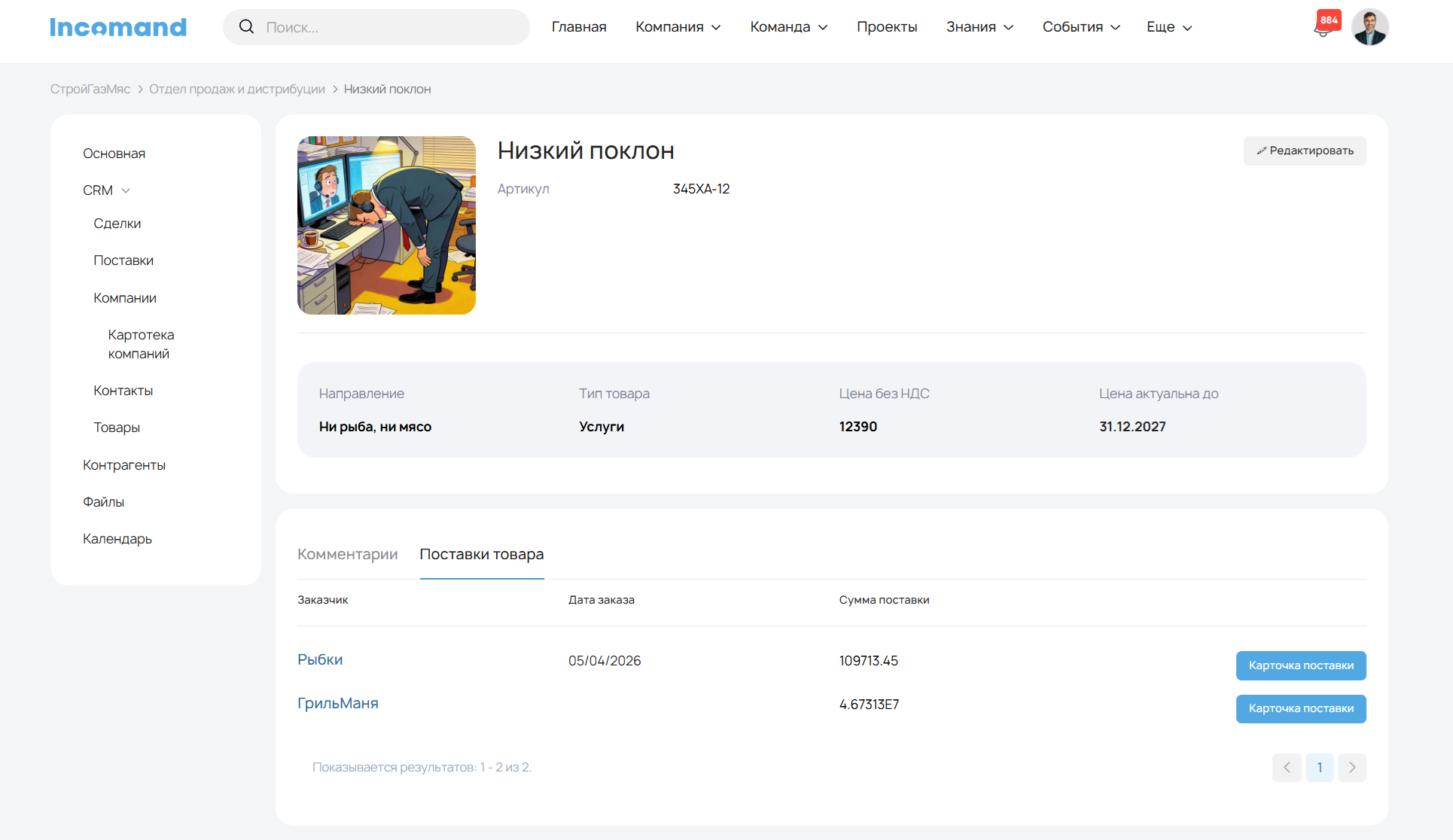Viewport: 1453px width, 840px height.
Task: Open Сделки in sidebar
Action: [117, 224]
